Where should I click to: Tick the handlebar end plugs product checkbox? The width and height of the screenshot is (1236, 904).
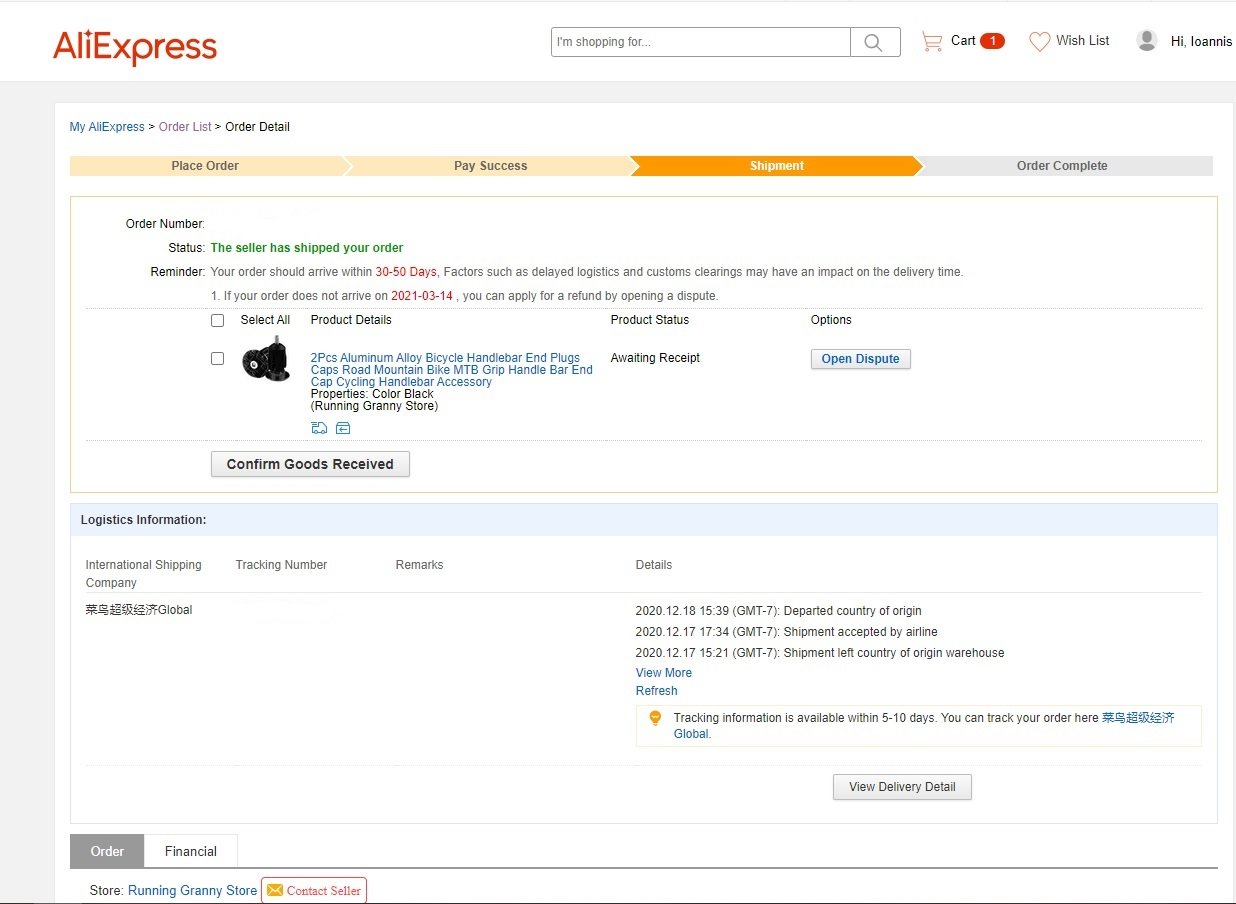(x=217, y=358)
